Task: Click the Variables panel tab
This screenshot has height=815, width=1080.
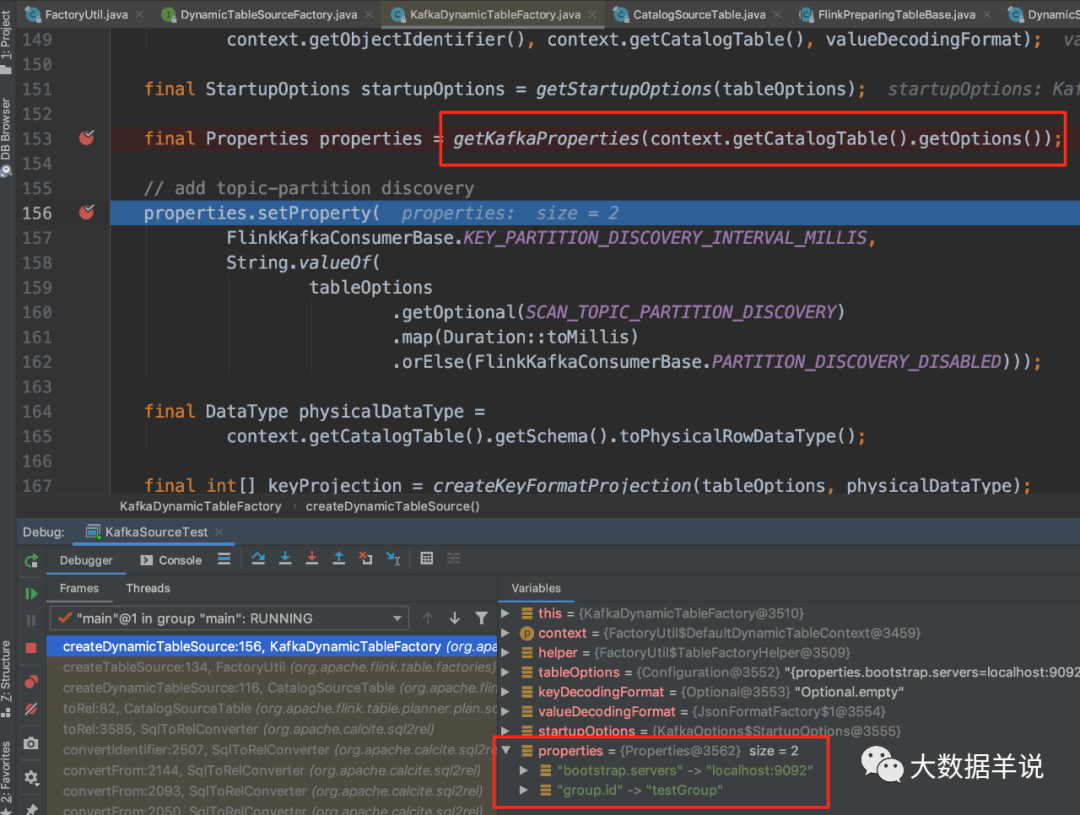Action: [x=536, y=588]
